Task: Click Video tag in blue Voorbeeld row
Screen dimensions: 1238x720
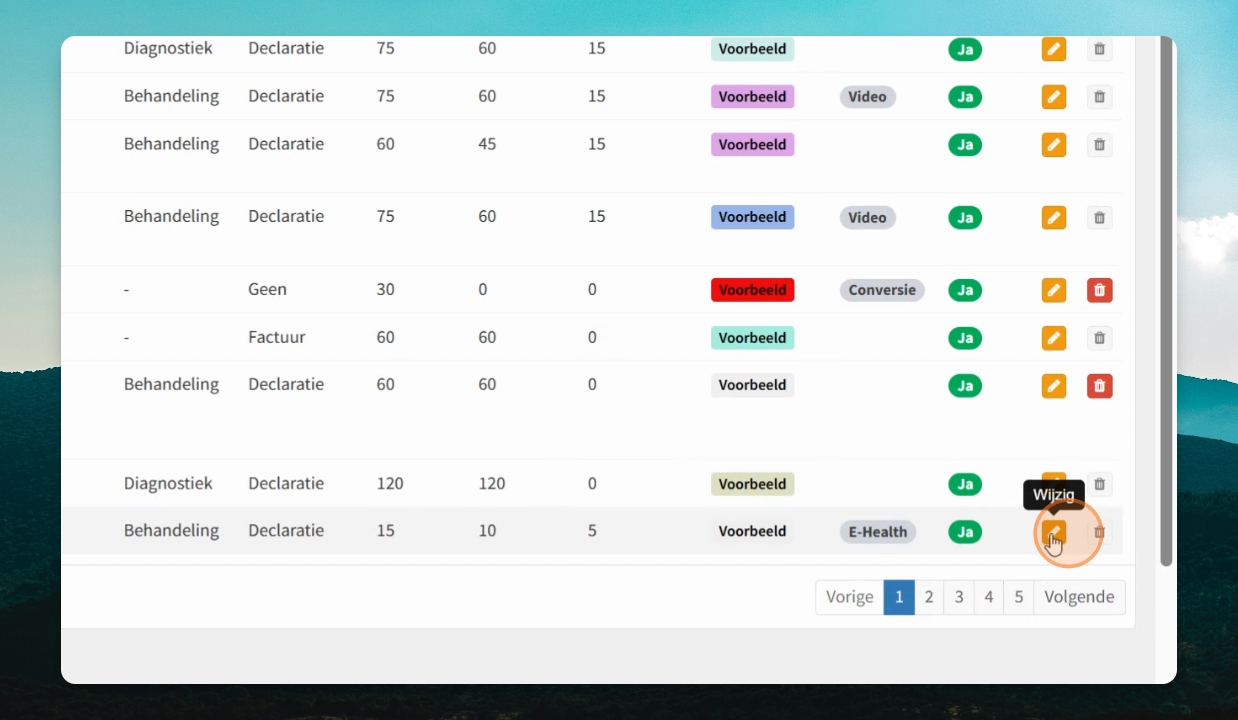Action: pos(867,217)
